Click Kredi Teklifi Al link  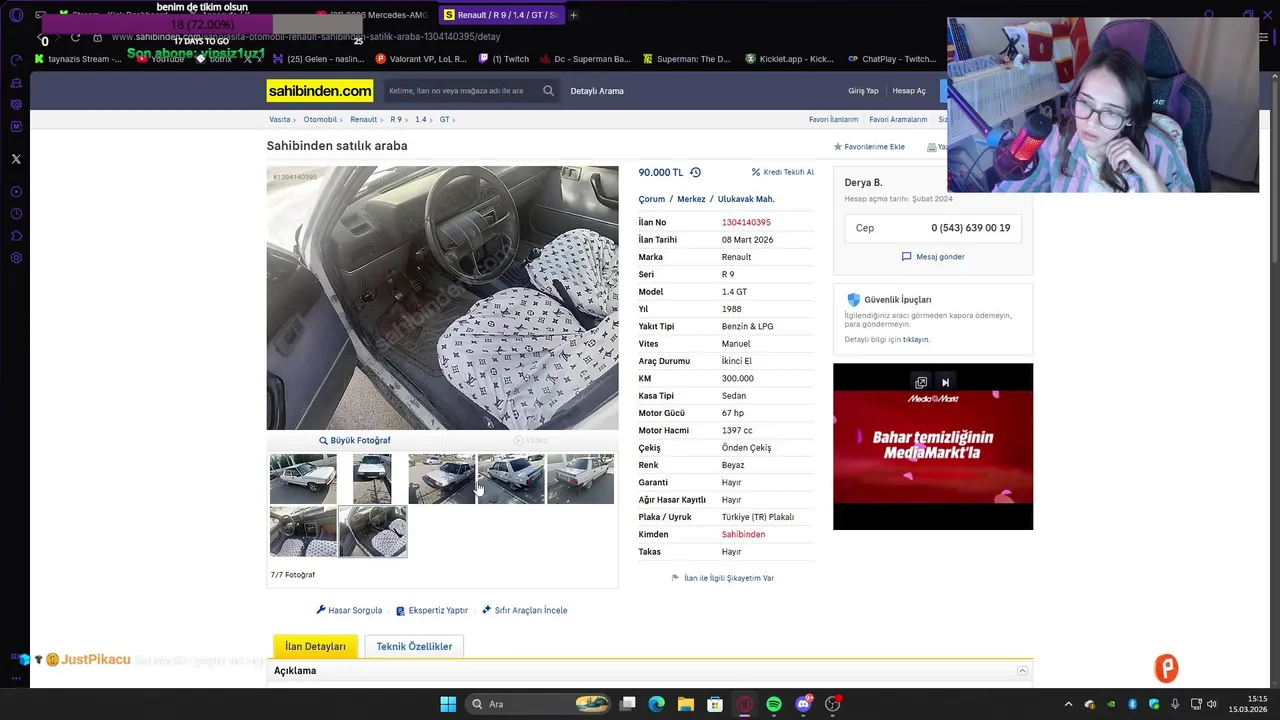click(783, 172)
